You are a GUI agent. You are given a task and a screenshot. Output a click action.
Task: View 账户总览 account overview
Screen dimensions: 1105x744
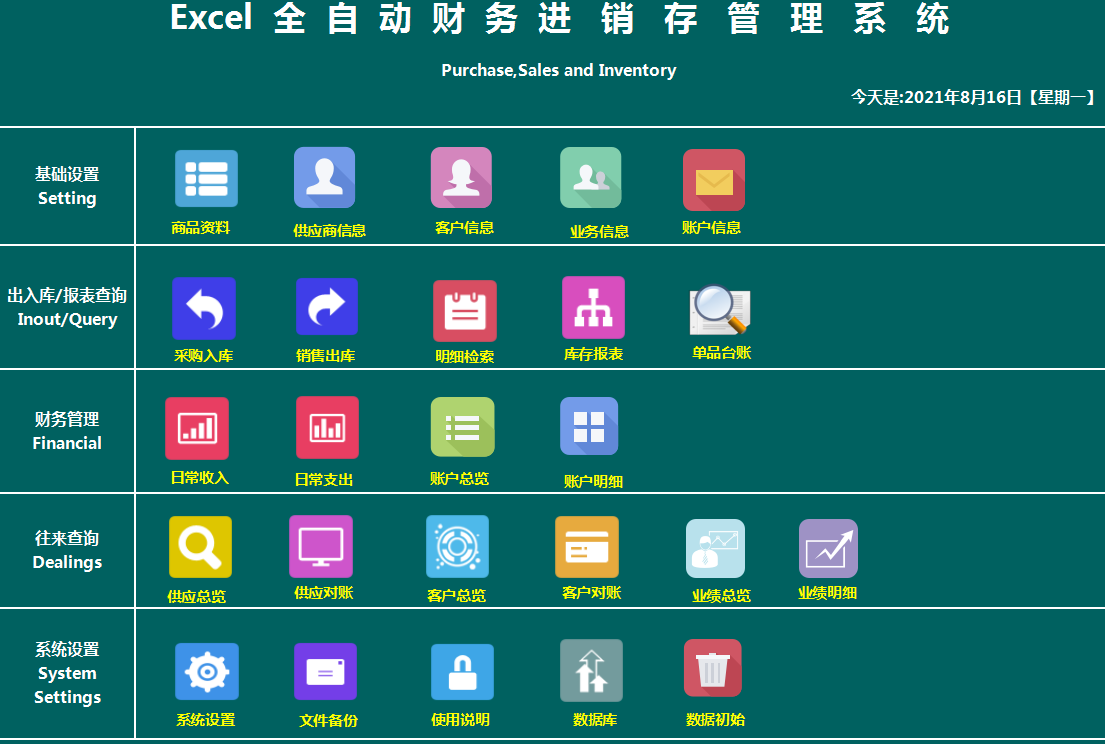pyautogui.click(x=461, y=426)
